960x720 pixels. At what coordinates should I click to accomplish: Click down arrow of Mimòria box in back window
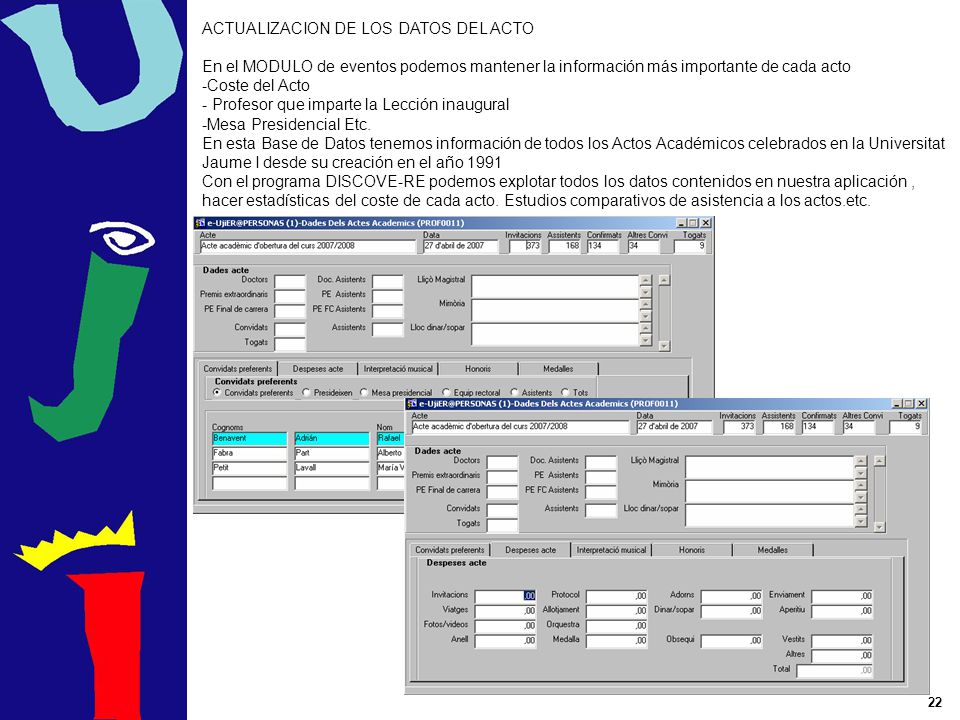pos(645,316)
